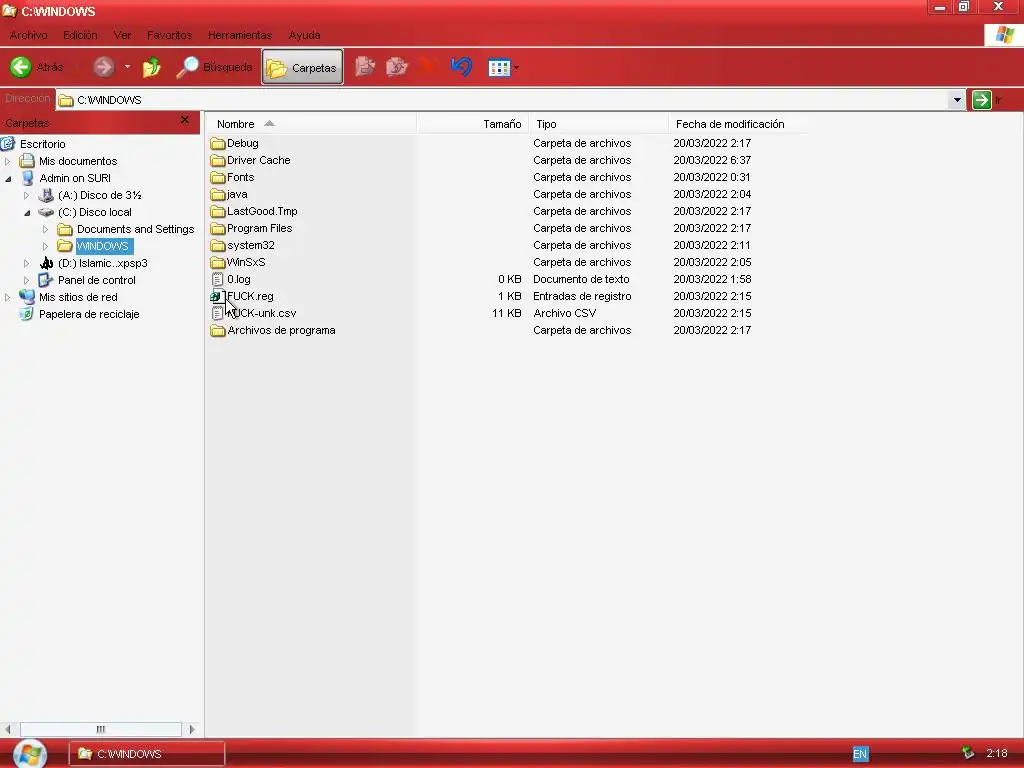Select the Fonts folder icon

point(217,177)
